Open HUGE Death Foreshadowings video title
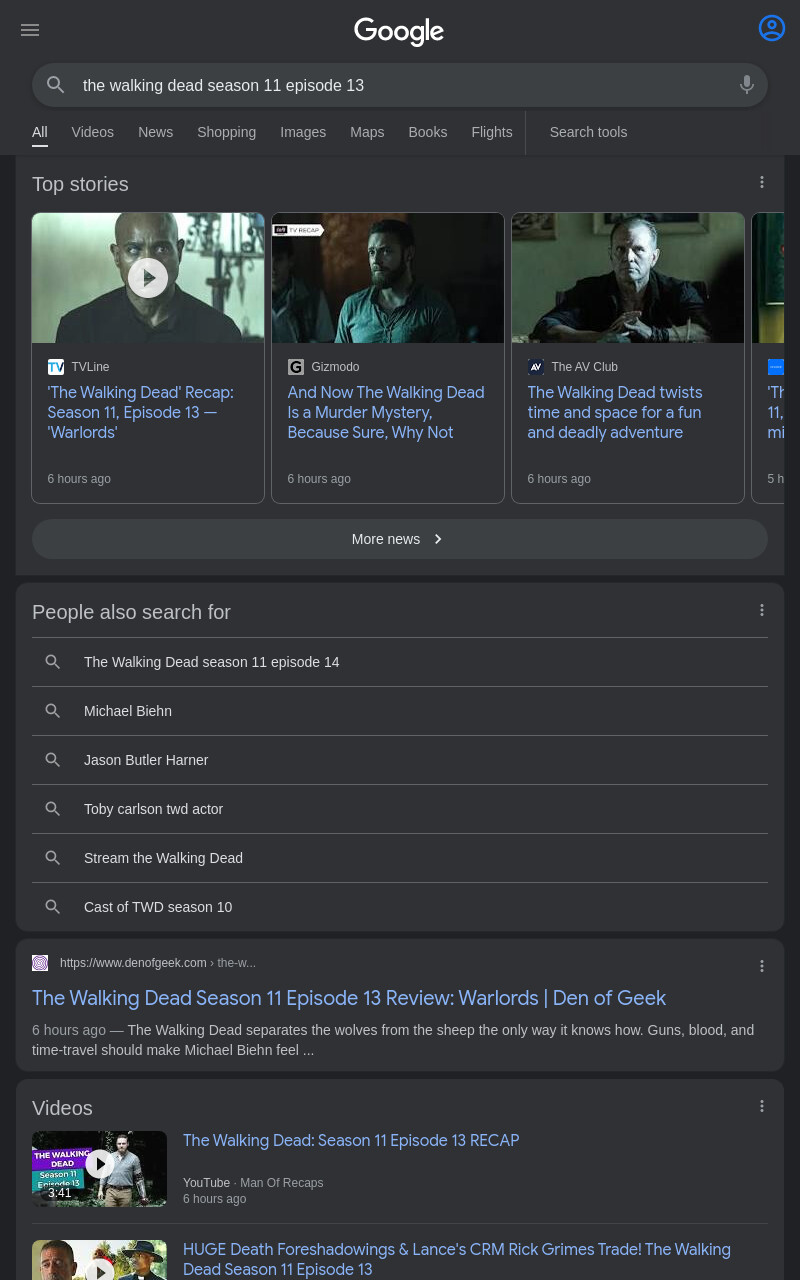 point(457,1259)
